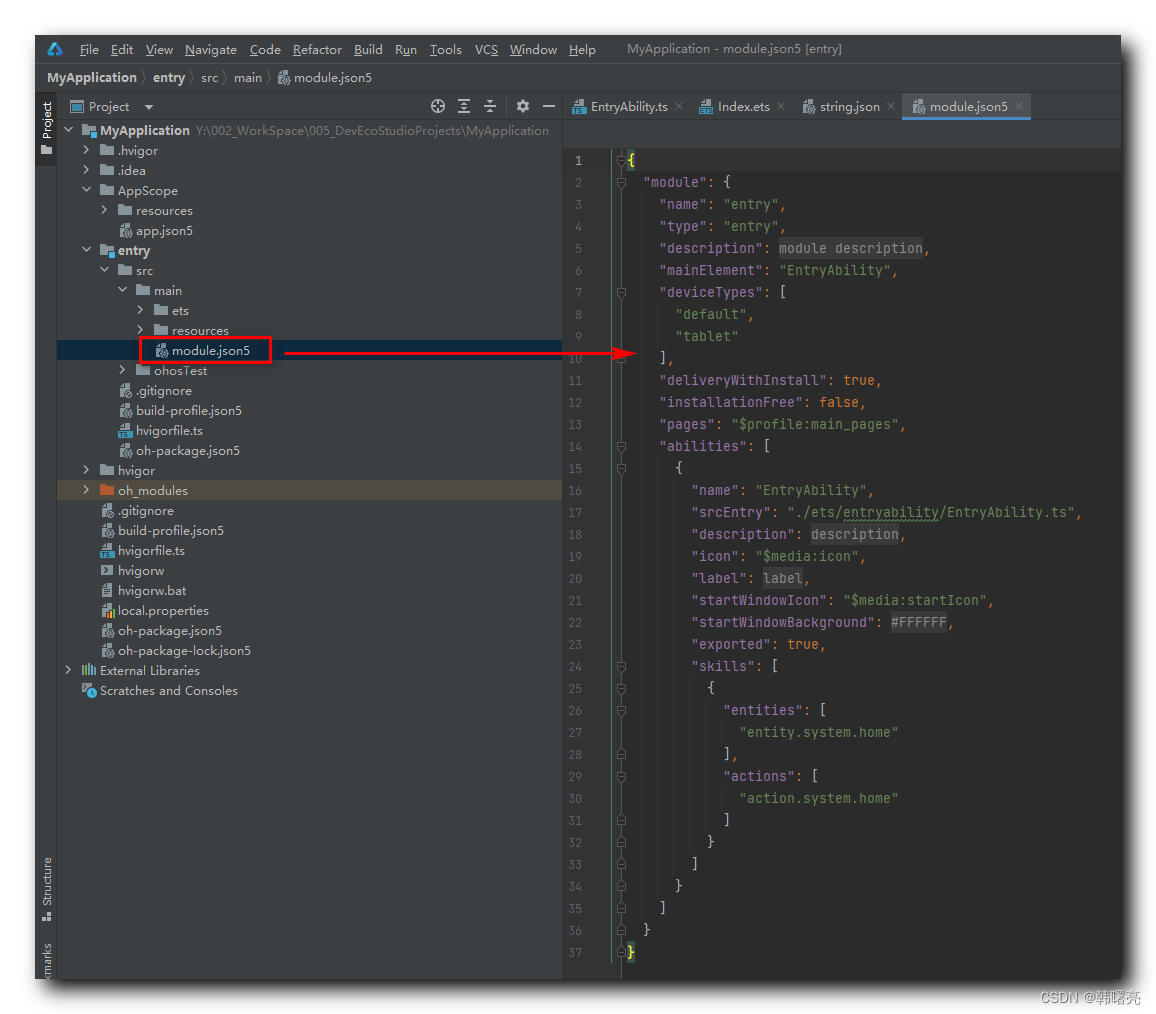1156x1014 pixels.
Task: Open the Project panel settings gear
Action: [x=521, y=106]
